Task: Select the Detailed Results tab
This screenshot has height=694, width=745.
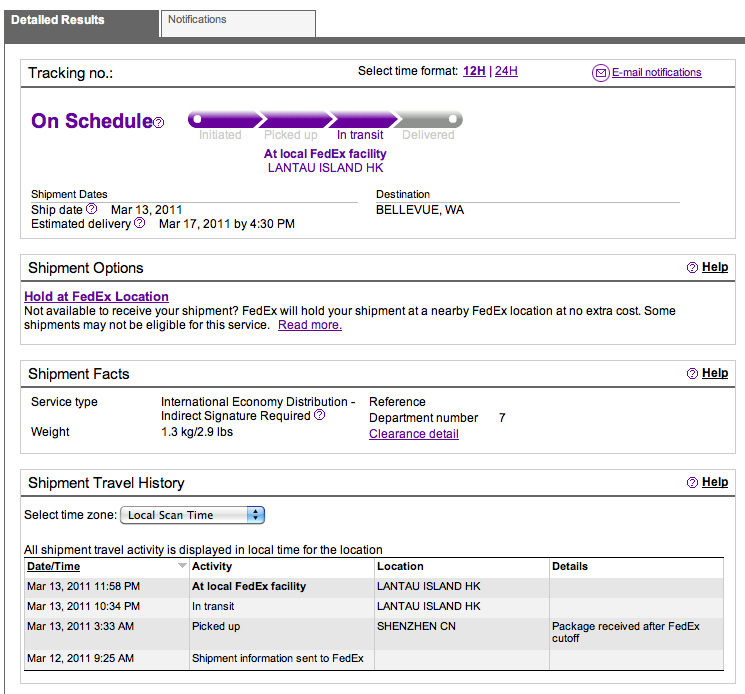Action: 81,24
